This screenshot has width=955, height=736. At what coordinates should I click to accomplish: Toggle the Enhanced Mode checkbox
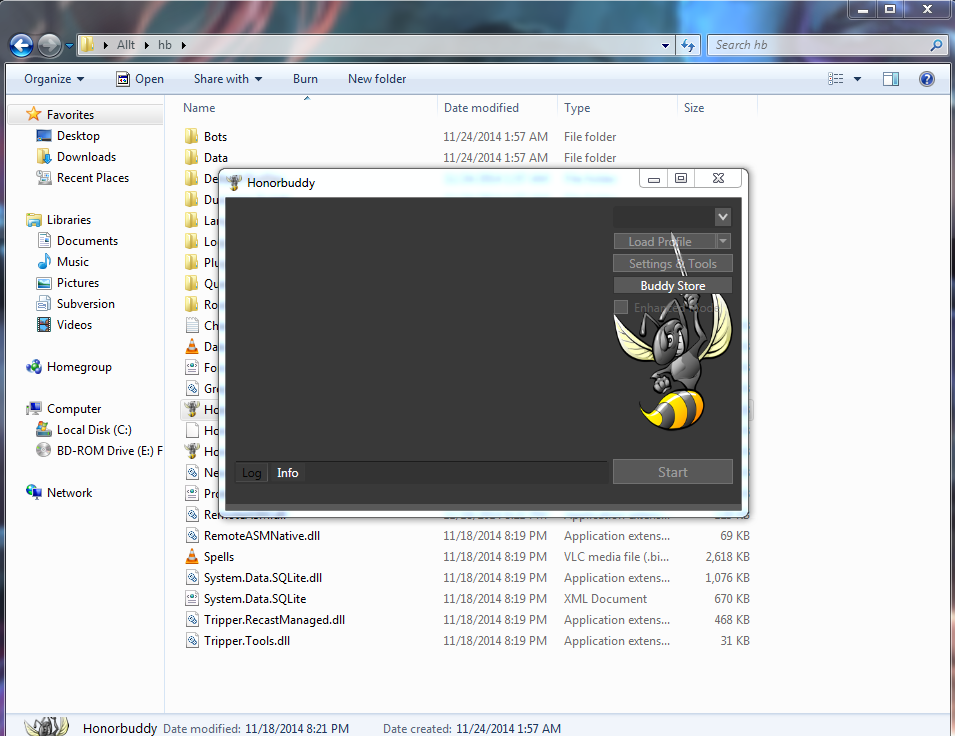[x=621, y=308]
